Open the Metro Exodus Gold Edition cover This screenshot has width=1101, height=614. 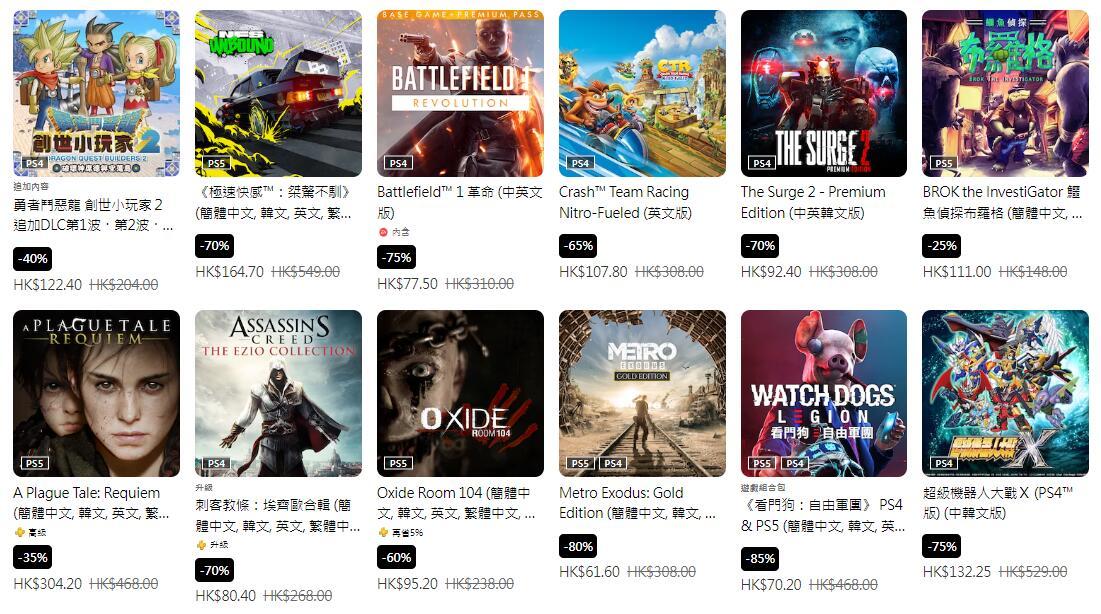pyautogui.click(x=642, y=393)
